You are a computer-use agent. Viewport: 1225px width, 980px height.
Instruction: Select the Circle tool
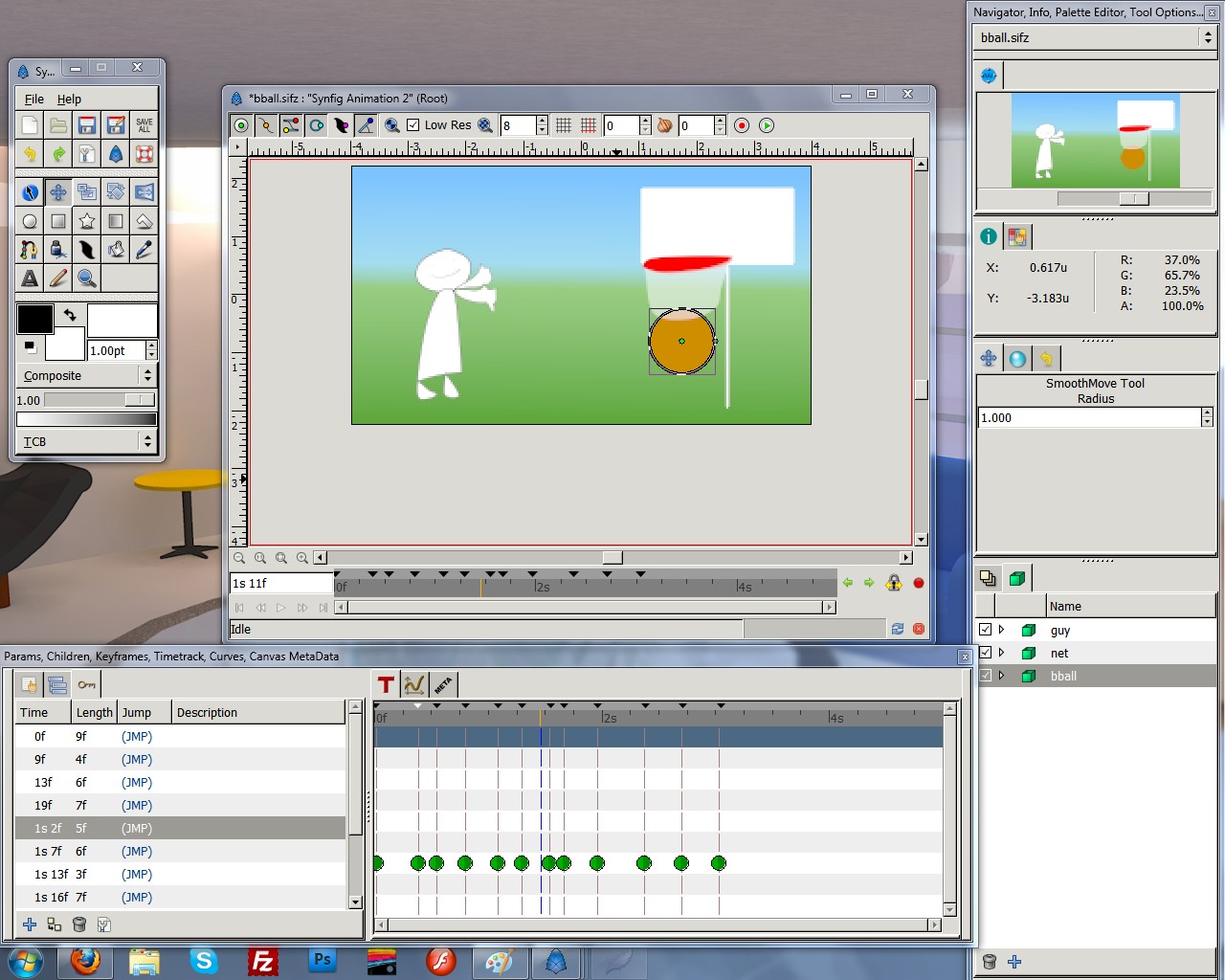click(x=30, y=221)
